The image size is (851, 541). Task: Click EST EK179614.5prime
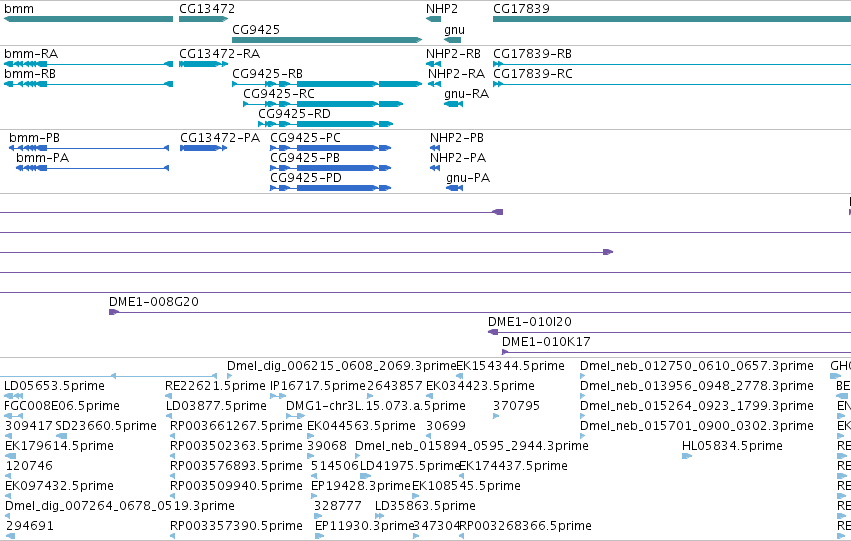pos(8,456)
